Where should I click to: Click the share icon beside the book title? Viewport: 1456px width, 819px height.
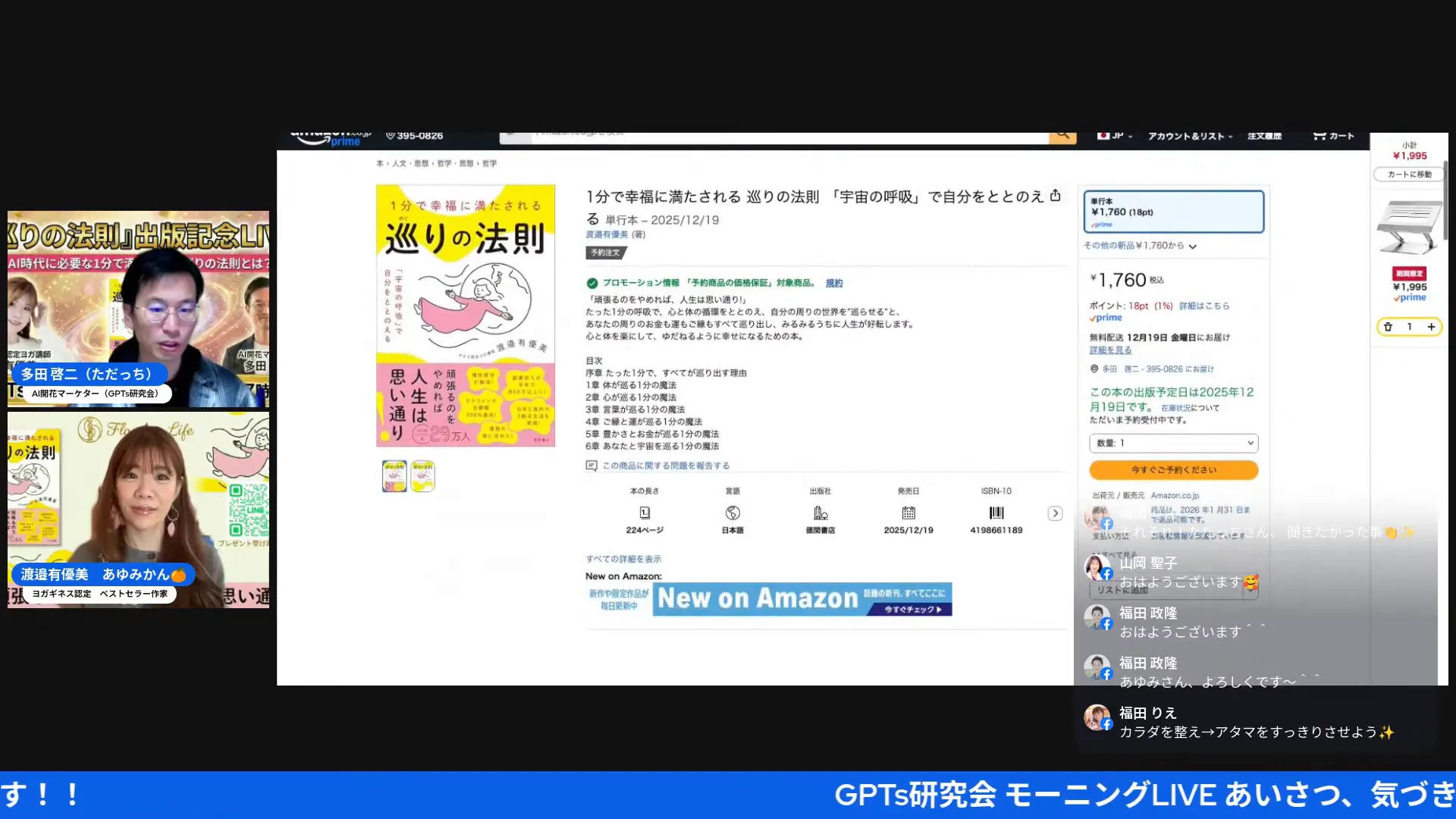click(1056, 196)
